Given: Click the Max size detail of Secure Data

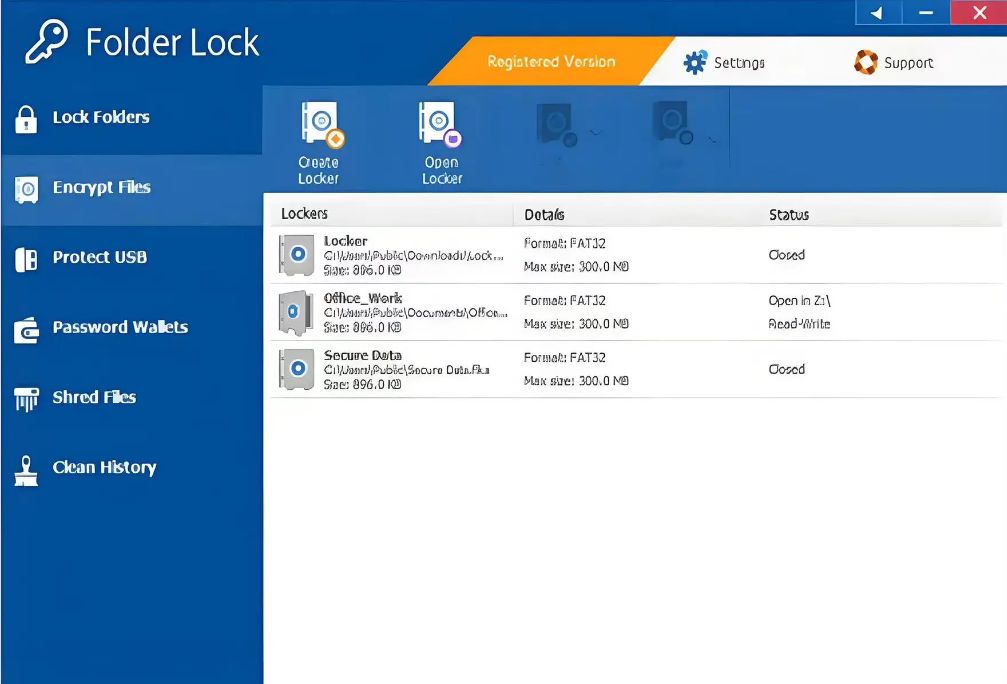Looking at the screenshot, I should (576, 381).
